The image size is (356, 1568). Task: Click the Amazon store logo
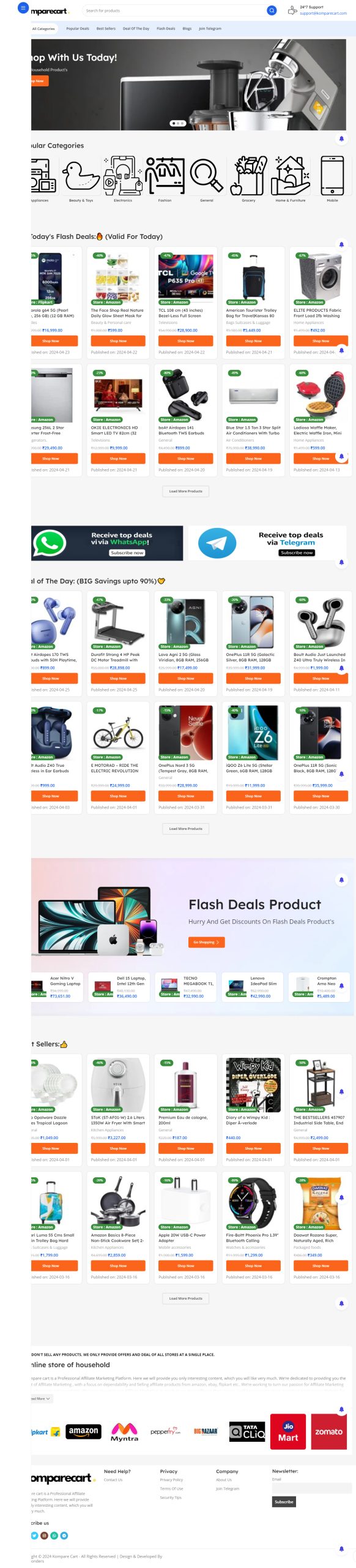coord(84,1431)
